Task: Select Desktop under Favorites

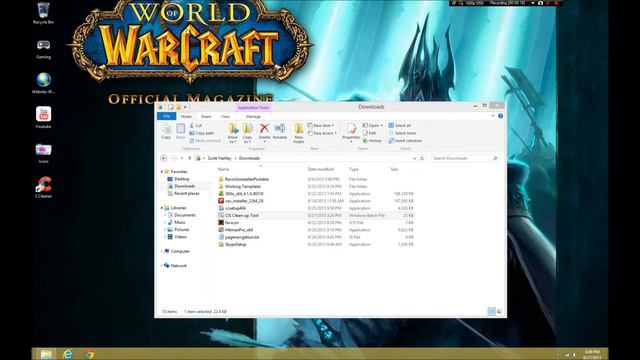Action: pyautogui.click(x=182, y=179)
